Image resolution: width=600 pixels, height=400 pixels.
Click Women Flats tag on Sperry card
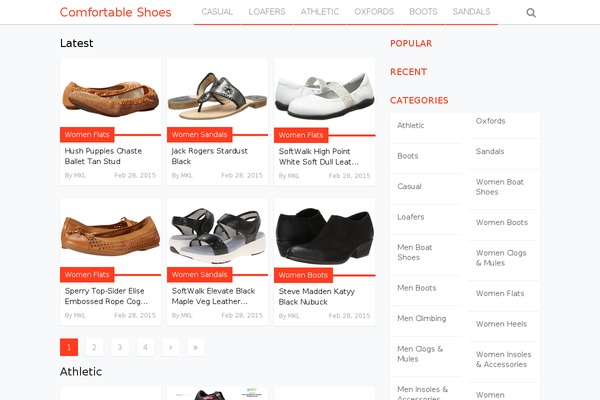pos(87,274)
